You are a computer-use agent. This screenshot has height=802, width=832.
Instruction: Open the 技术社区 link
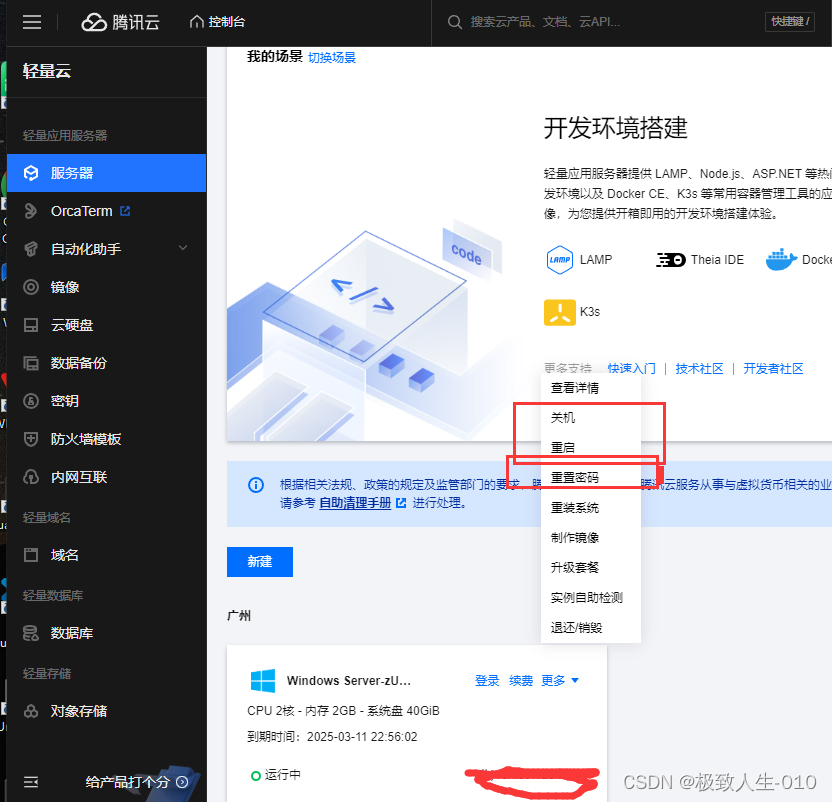point(699,368)
